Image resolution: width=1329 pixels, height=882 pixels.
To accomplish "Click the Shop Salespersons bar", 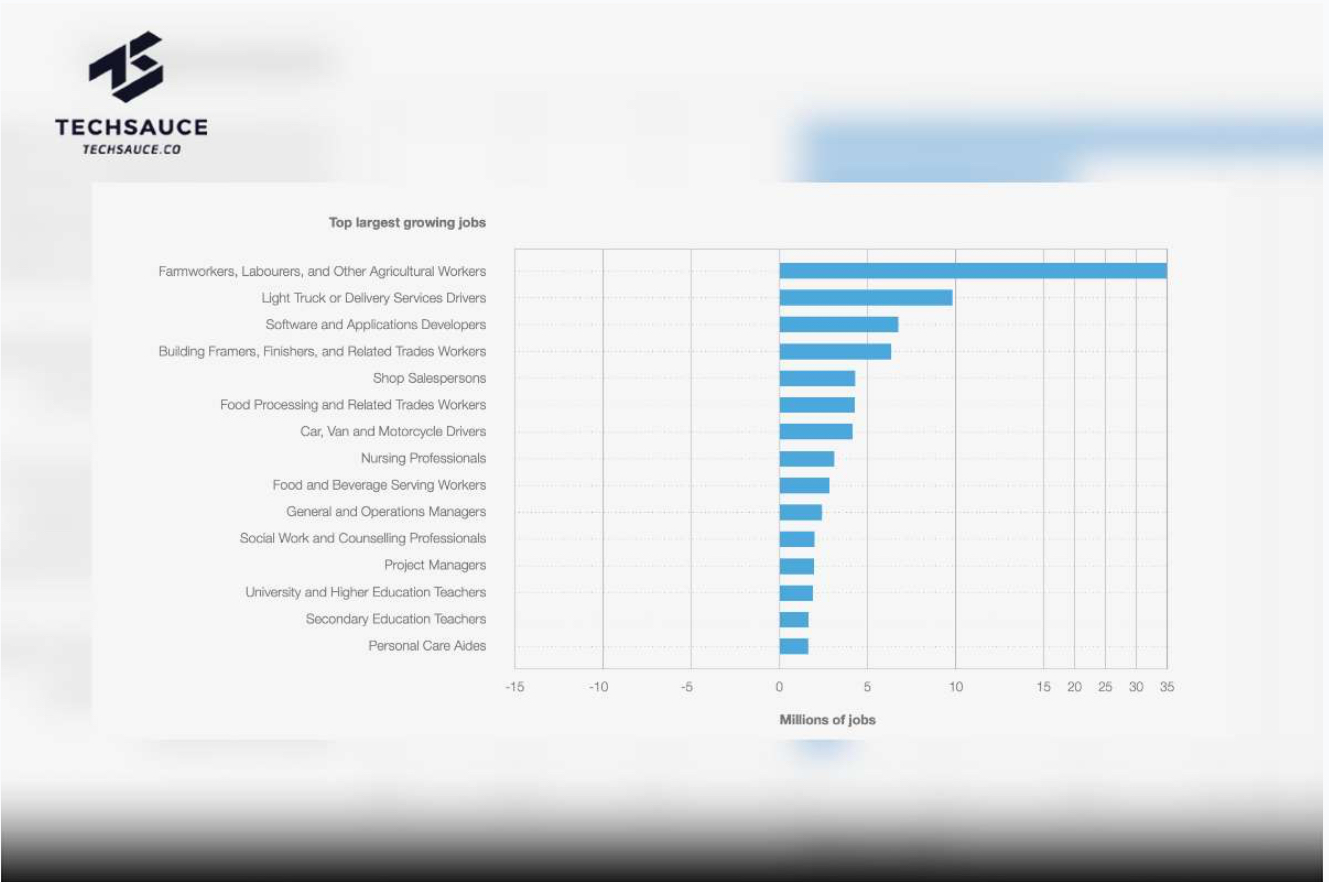I will point(816,378).
